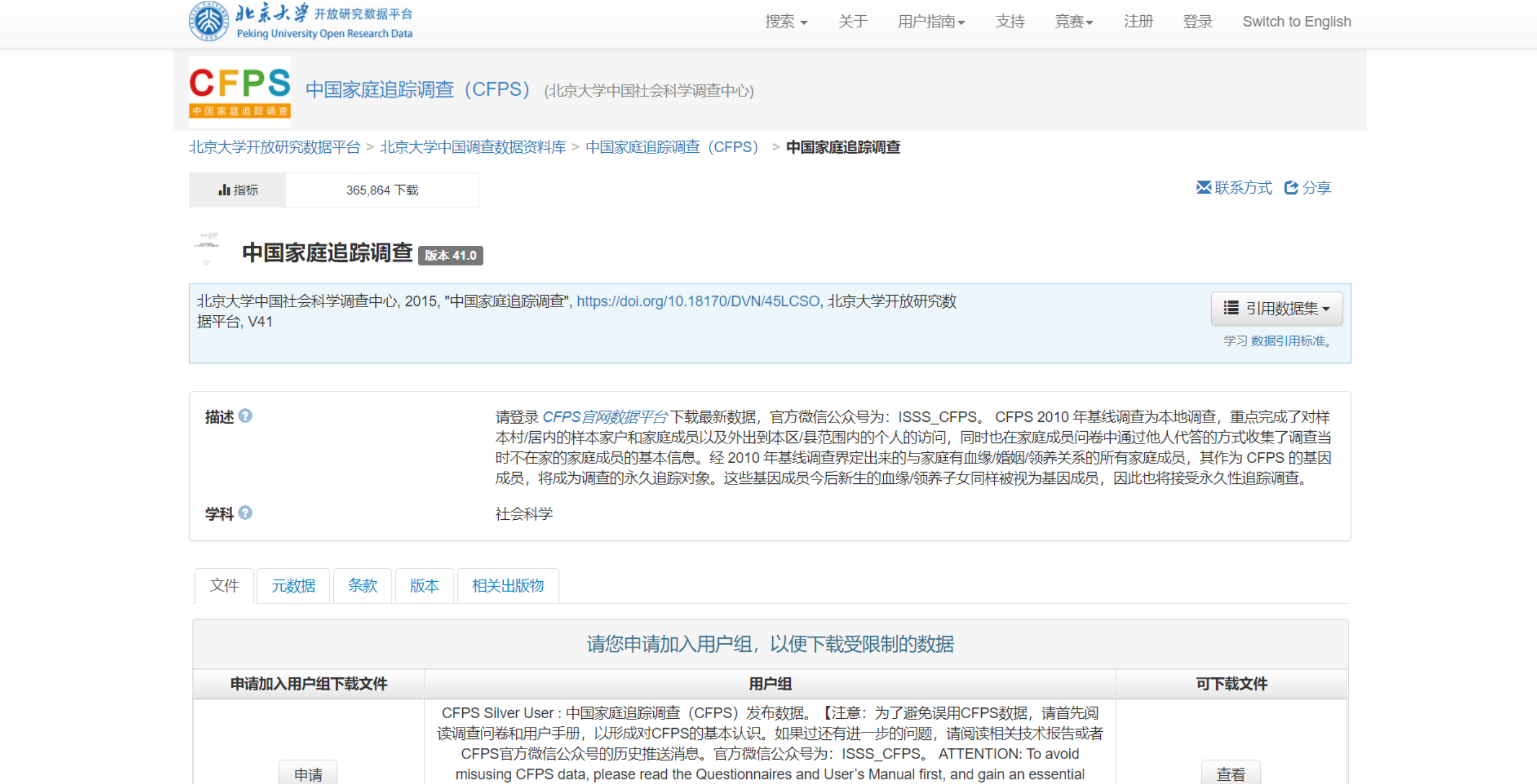Click the CFPS colorful logo image
The width and height of the screenshot is (1537, 784).
click(240, 92)
